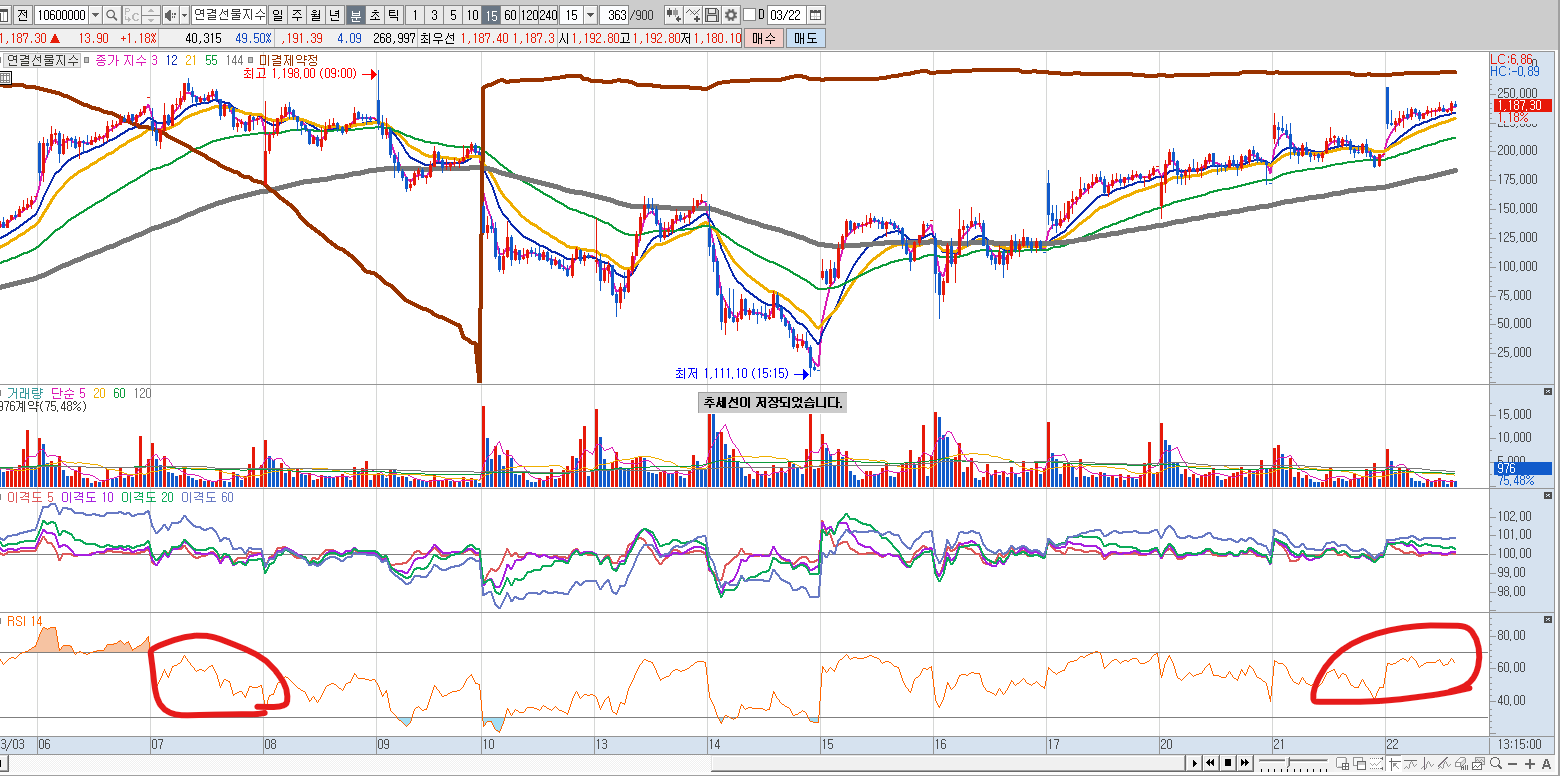The image size is (1560, 776).
Task: Expand the symbol code 10600000 dropdown
Action: point(95,15)
